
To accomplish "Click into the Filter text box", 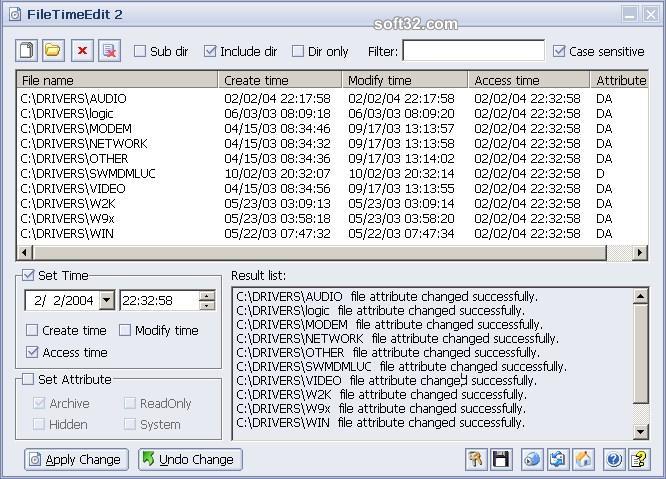I will (x=474, y=51).
